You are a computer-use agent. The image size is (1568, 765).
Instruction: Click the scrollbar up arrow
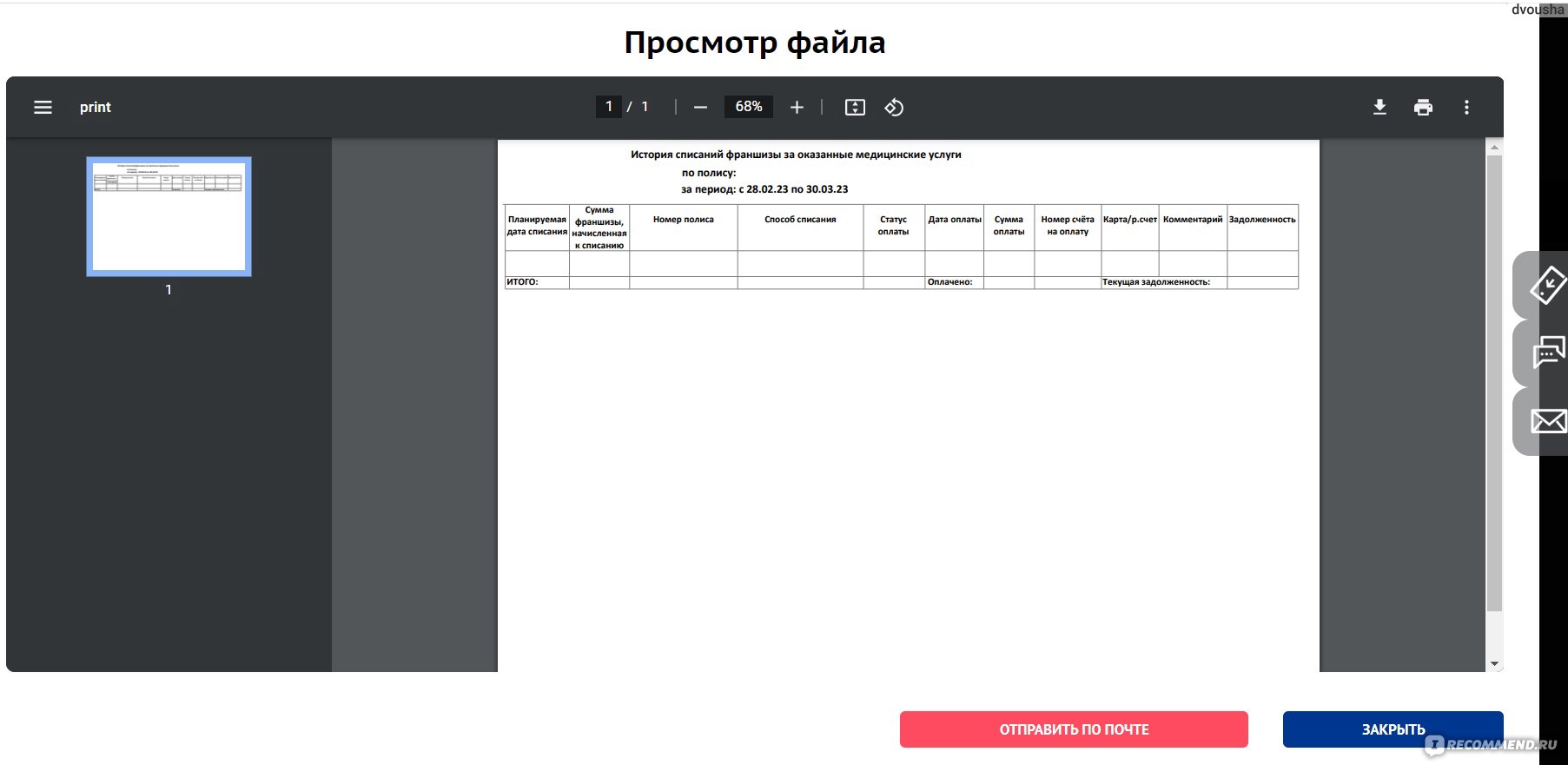pos(1494,148)
